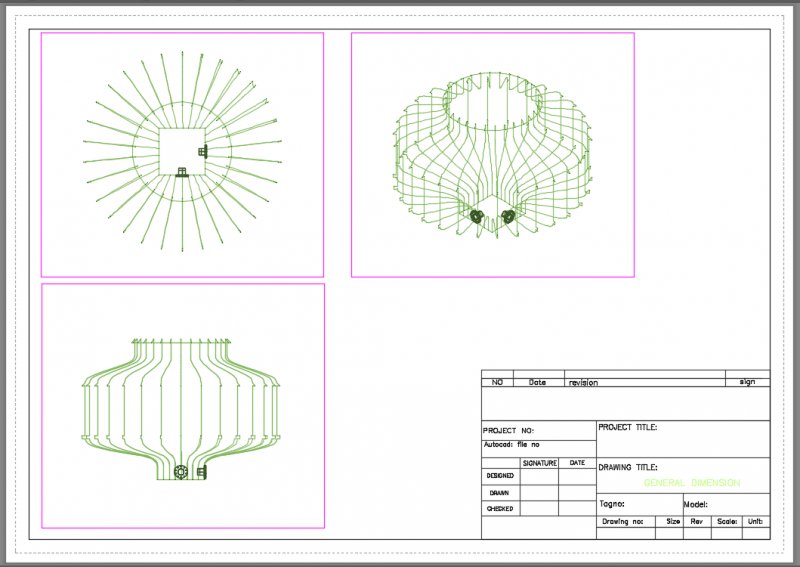Screen dimensions: 800x567
Task: Click the "revision" table header
Action: [583, 382]
